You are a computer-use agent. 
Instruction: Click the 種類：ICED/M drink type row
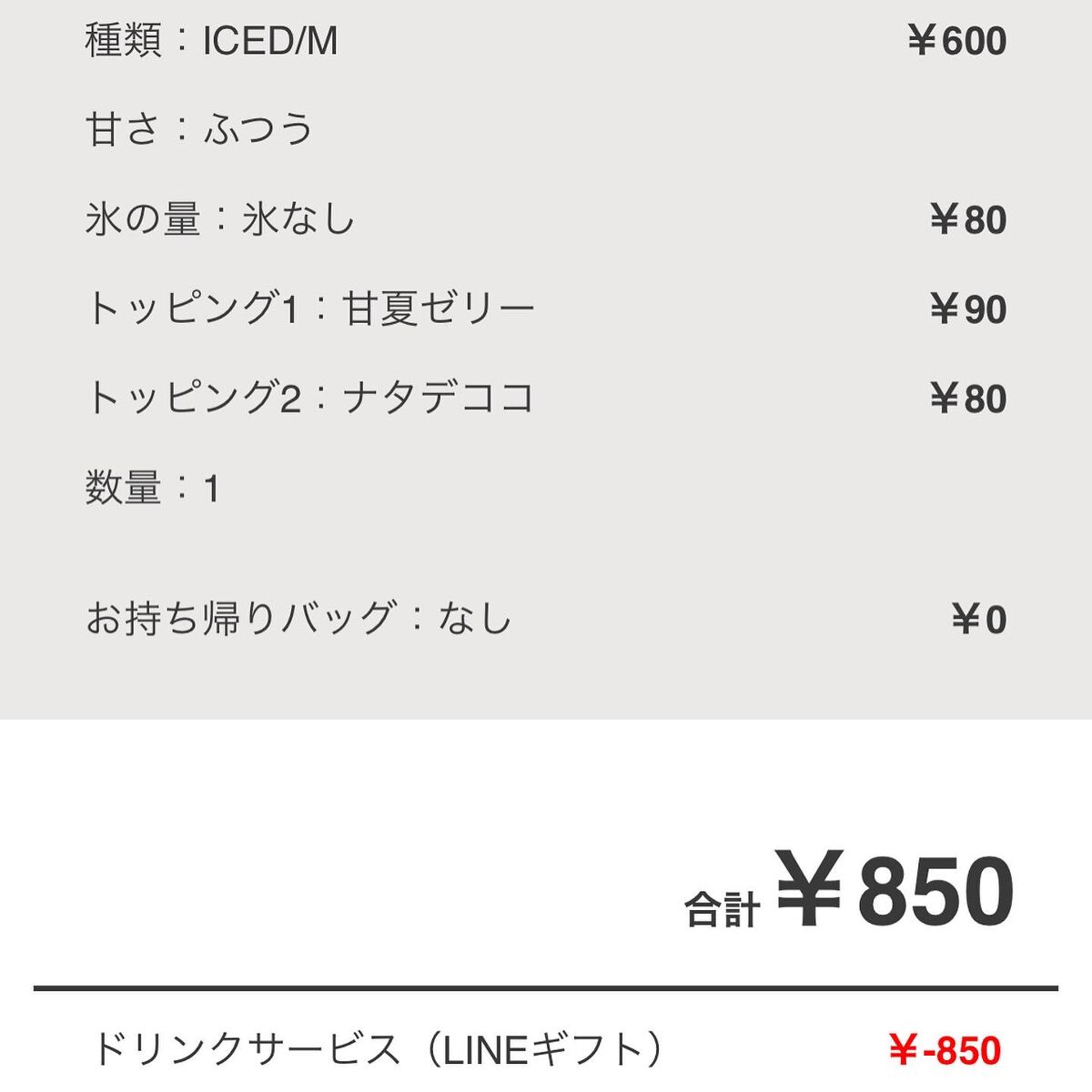click(211, 42)
